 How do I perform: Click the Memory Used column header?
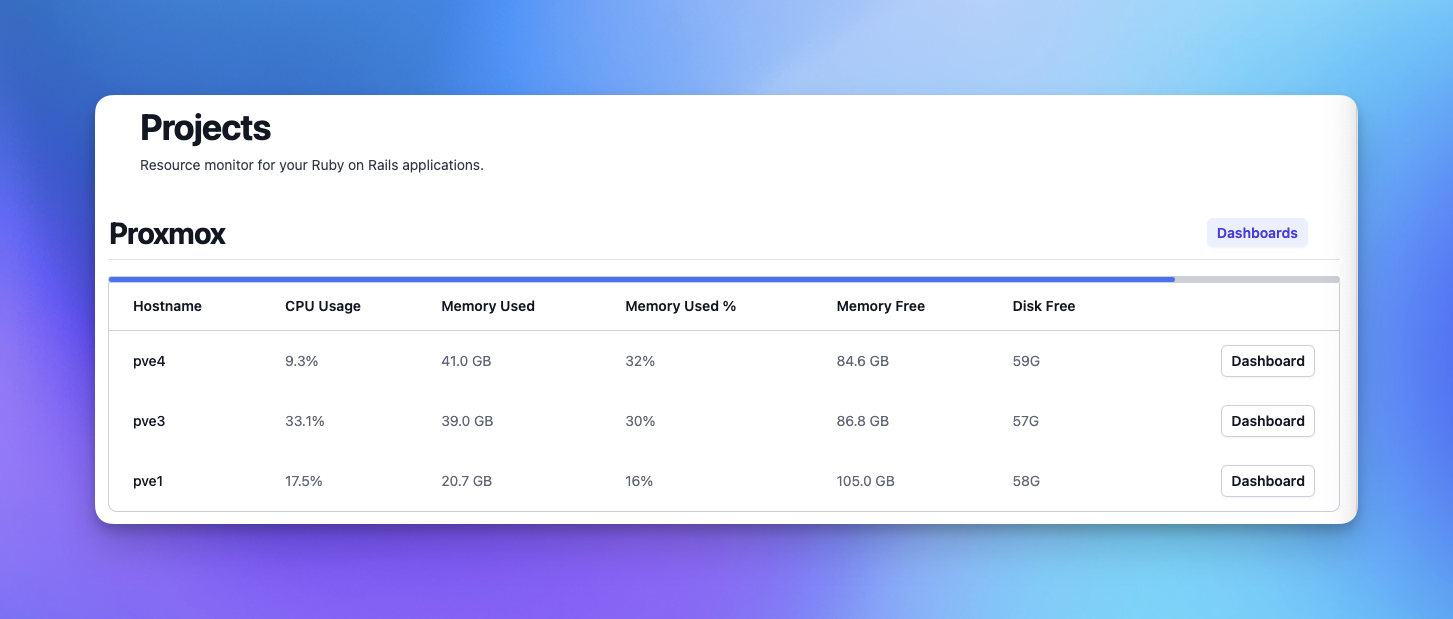click(488, 306)
